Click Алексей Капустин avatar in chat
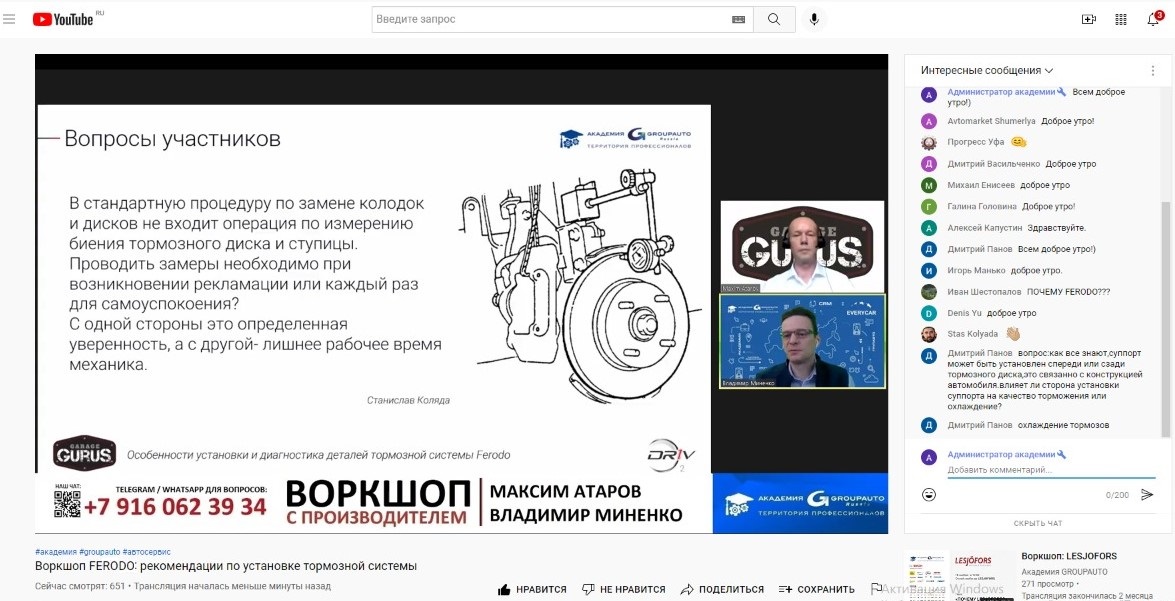Viewport: 1175px width, 601px height. [x=929, y=228]
